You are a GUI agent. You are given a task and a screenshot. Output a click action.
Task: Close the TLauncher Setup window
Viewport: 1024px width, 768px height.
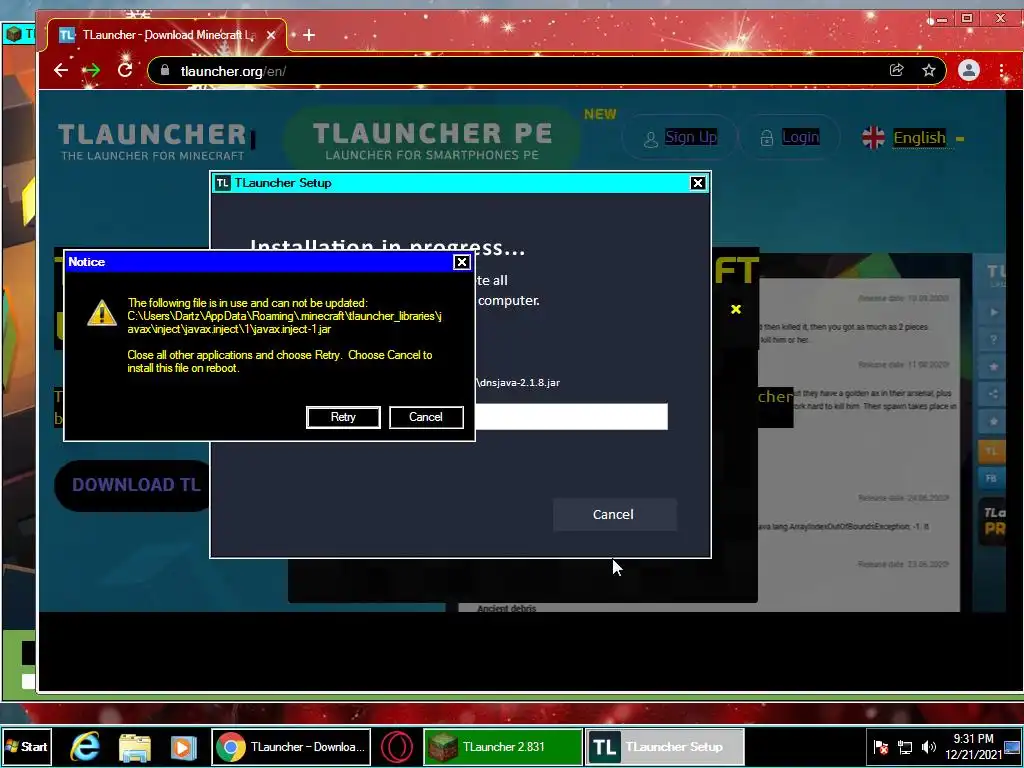click(697, 183)
